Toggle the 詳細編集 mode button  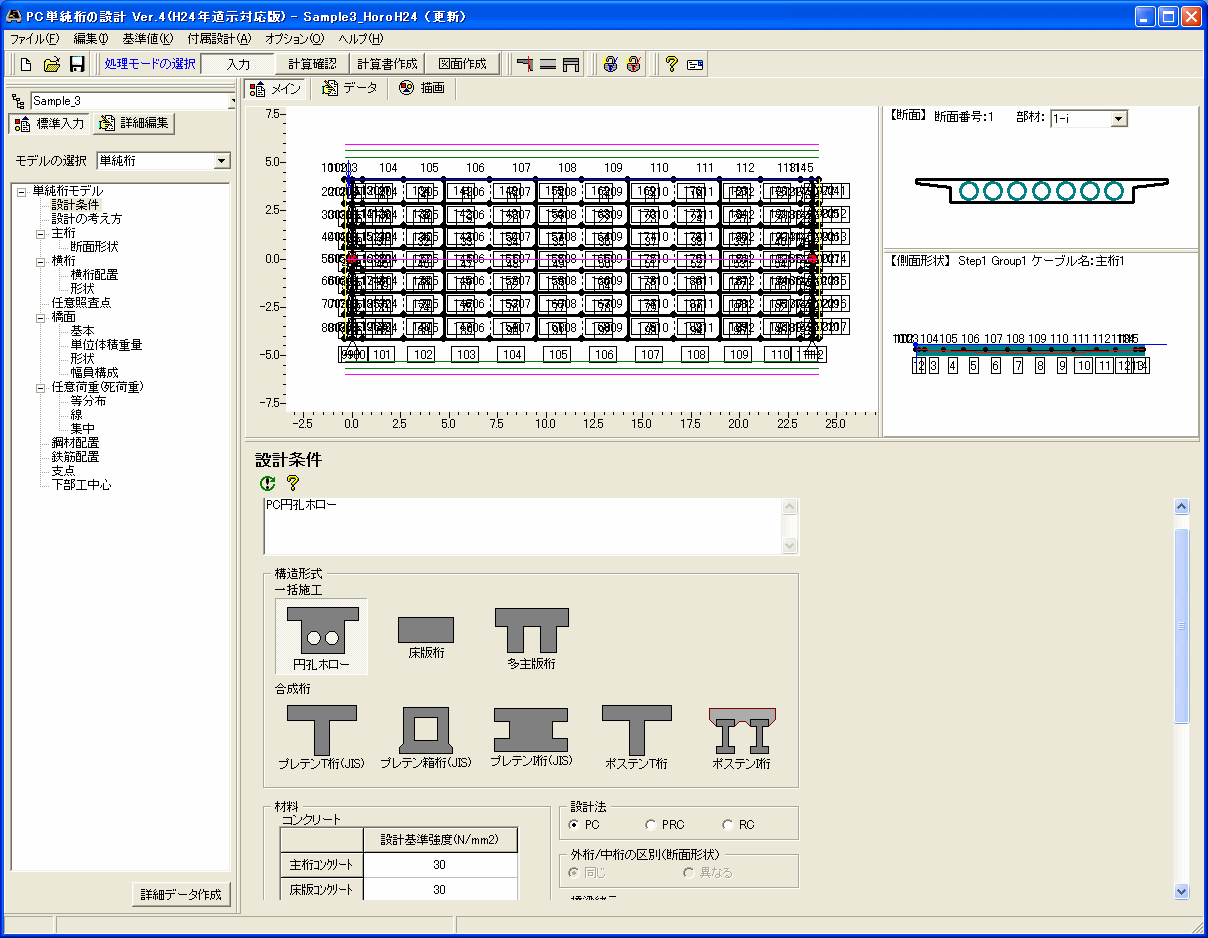[135, 124]
